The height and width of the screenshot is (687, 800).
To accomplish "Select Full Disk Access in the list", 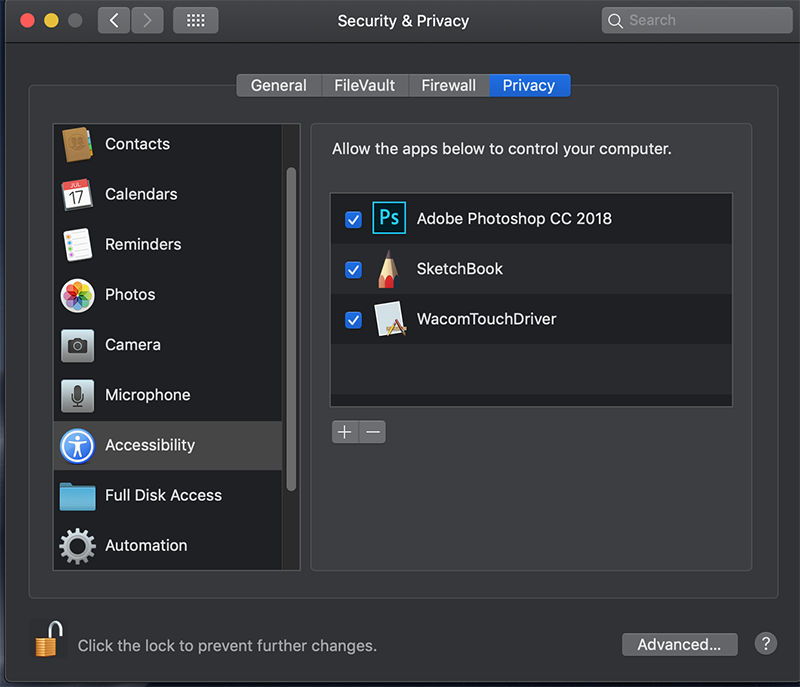I will tap(167, 496).
